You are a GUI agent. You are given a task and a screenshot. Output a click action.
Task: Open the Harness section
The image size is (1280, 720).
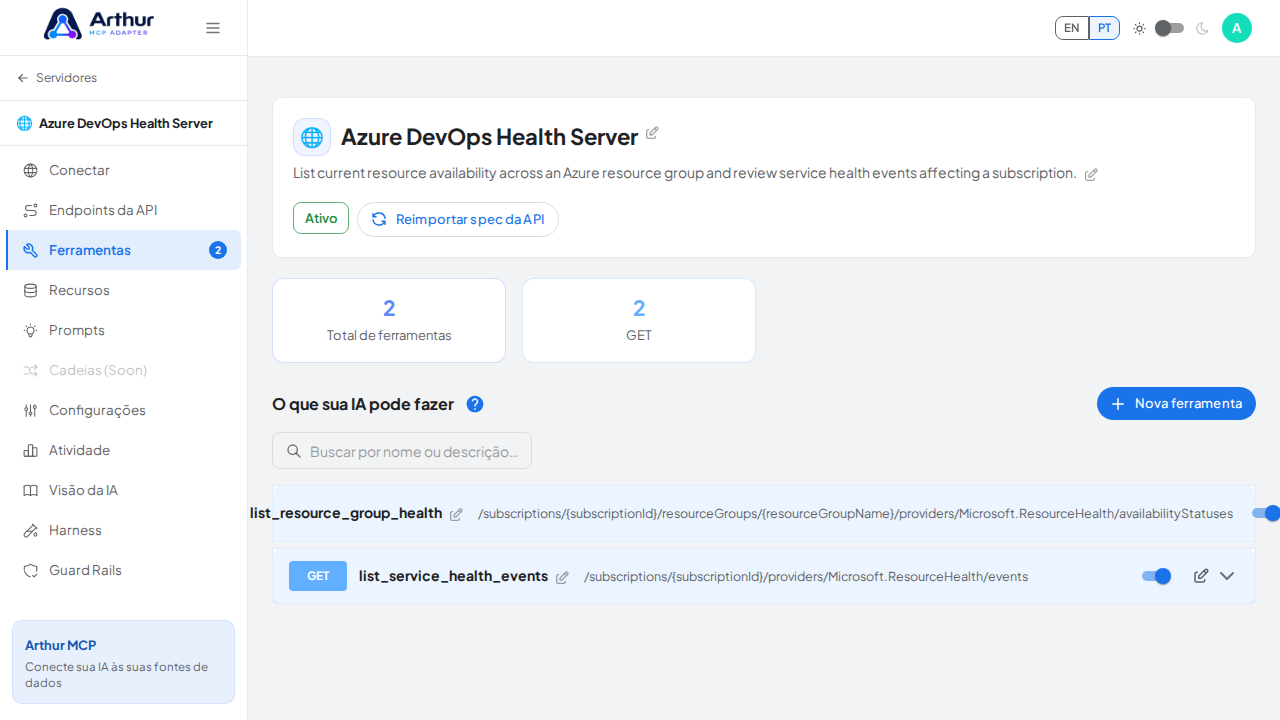point(123,530)
